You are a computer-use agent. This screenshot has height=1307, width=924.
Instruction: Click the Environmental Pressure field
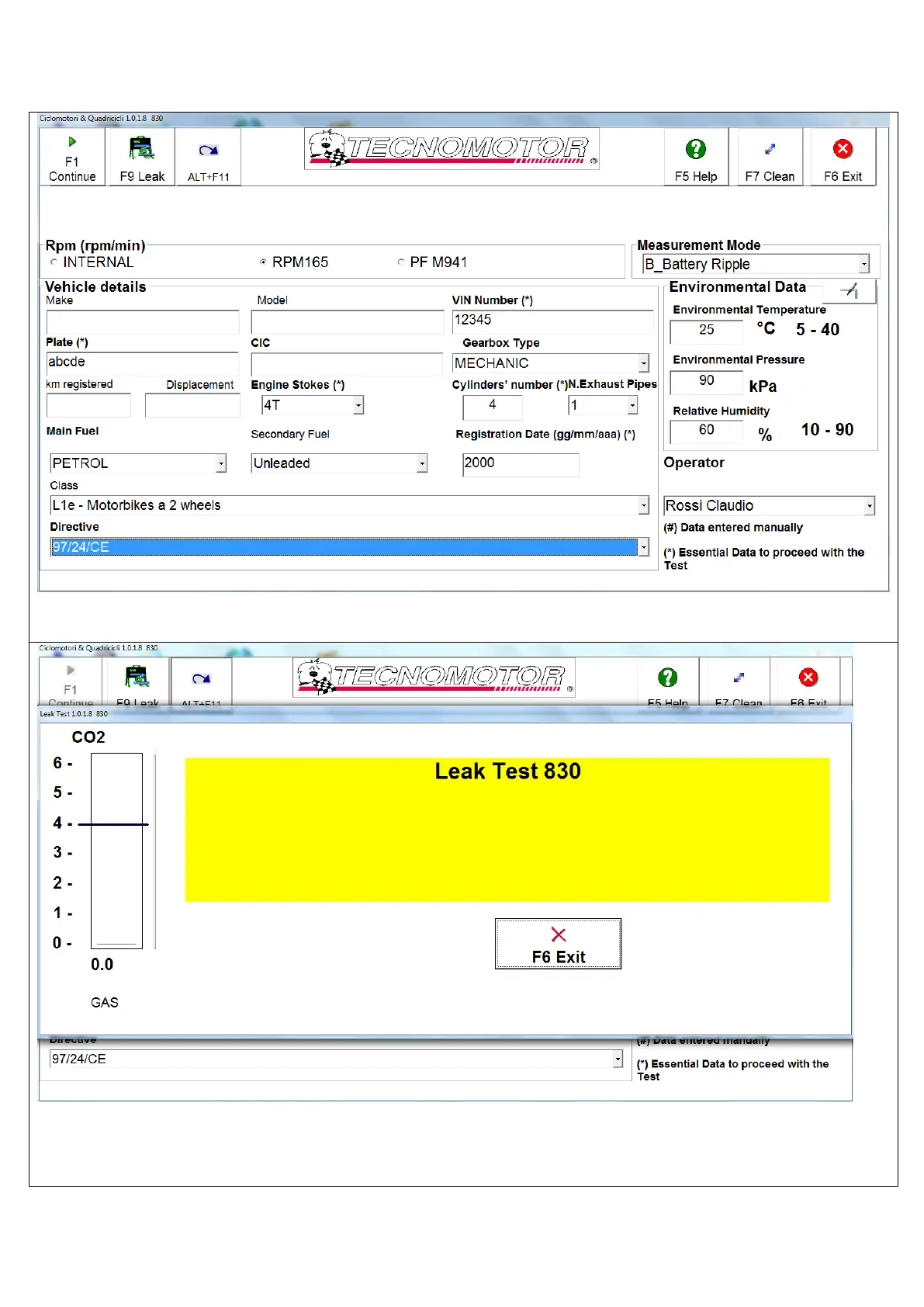click(x=707, y=382)
